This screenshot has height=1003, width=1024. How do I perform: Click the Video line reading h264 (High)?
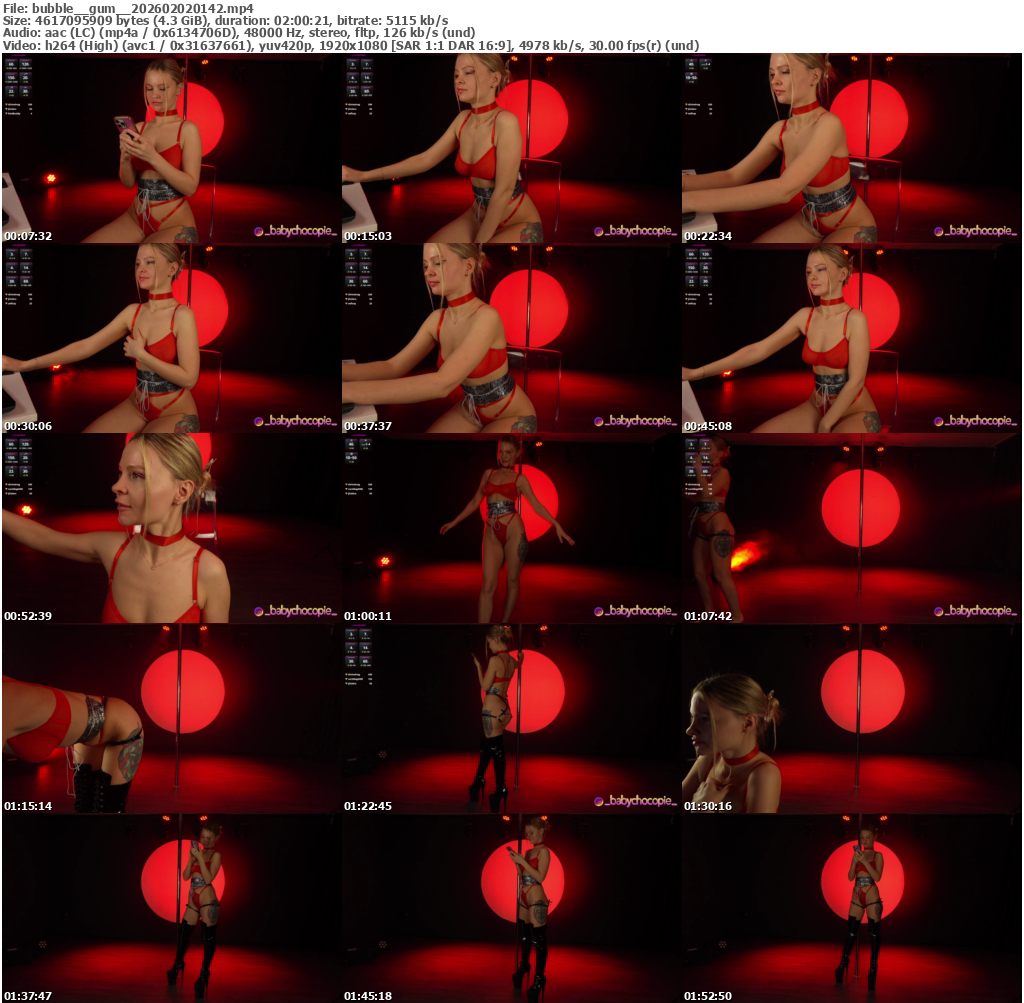point(351,45)
